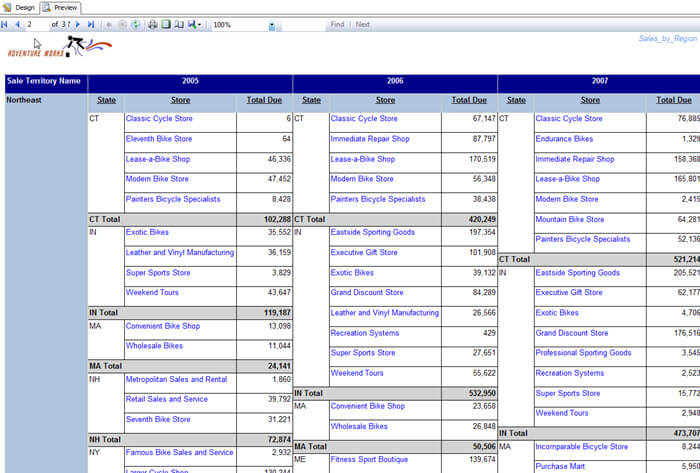
Task: Refresh the report preview
Action: pos(135,25)
